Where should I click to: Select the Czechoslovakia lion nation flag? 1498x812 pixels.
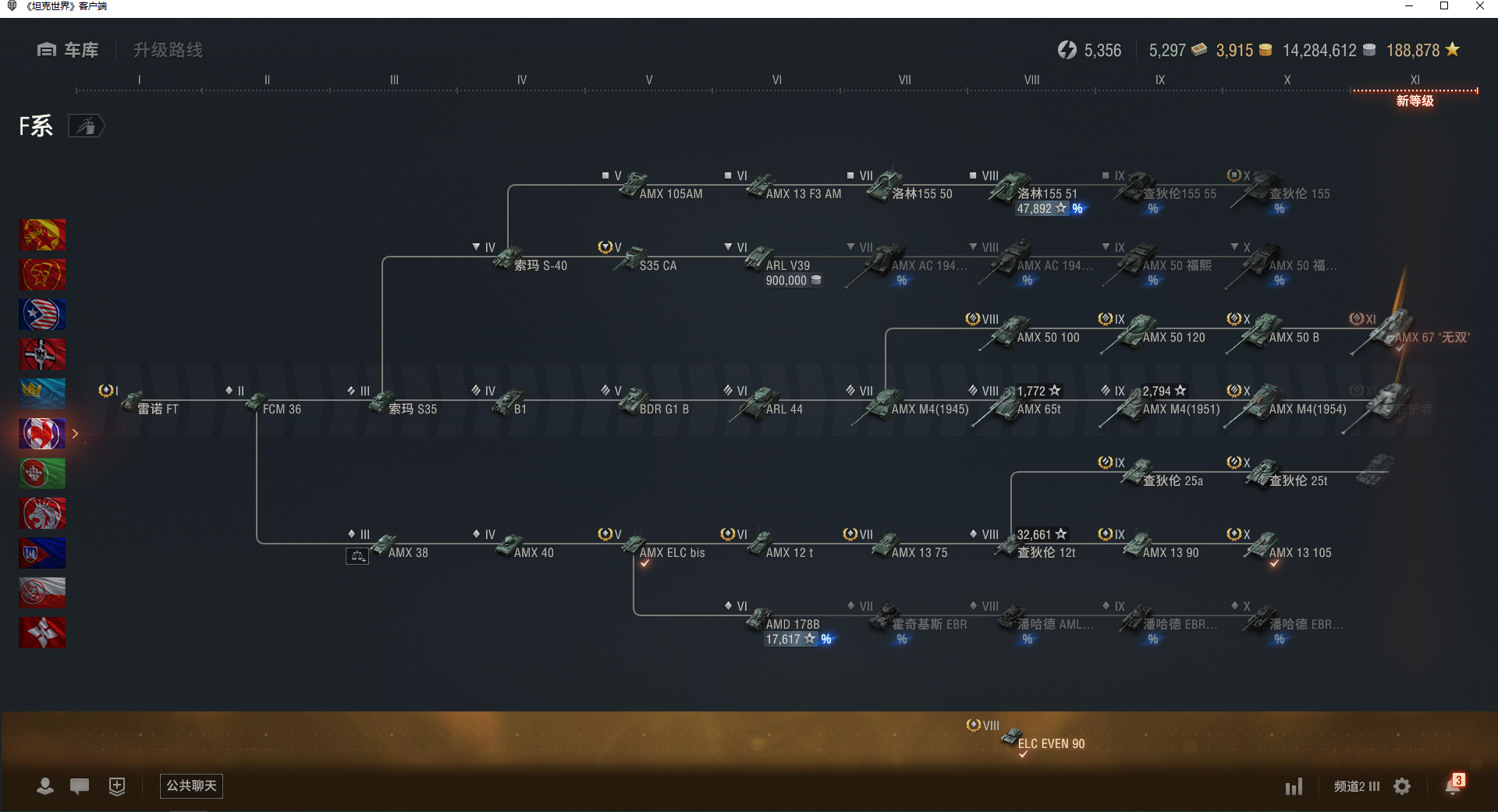click(42, 513)
